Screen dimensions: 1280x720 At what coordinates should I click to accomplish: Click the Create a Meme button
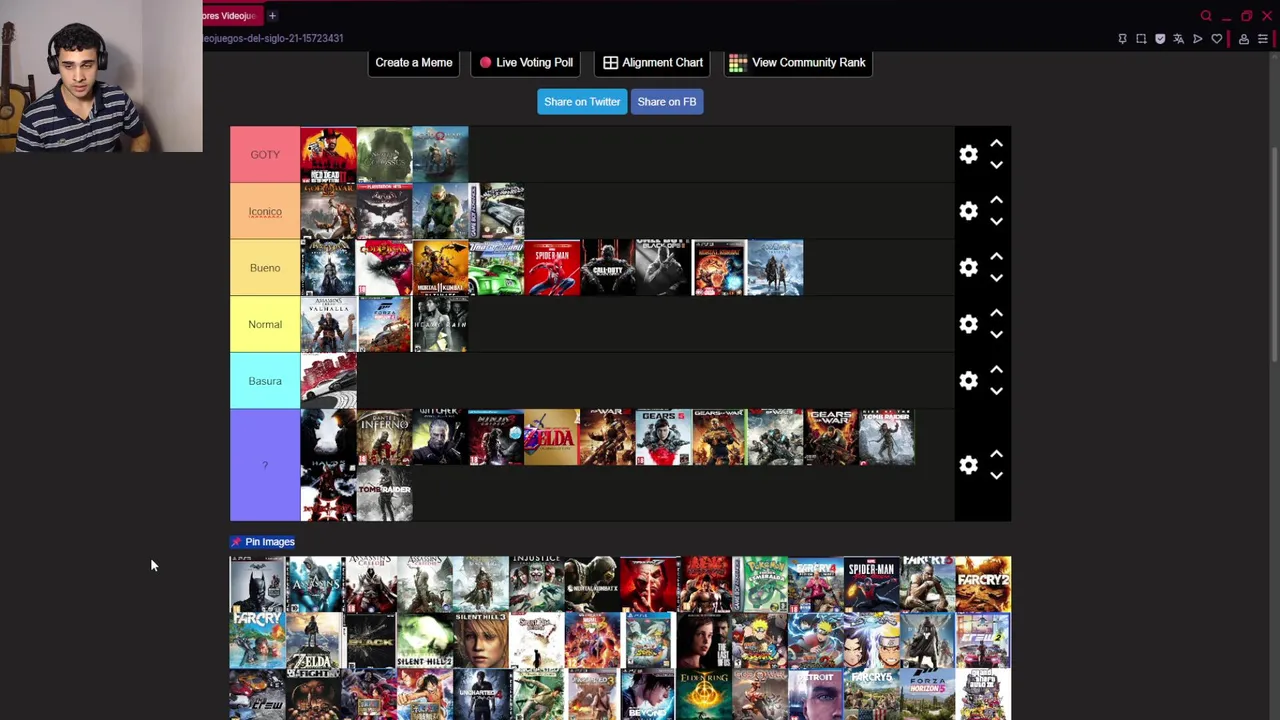[x=414, y=62]
